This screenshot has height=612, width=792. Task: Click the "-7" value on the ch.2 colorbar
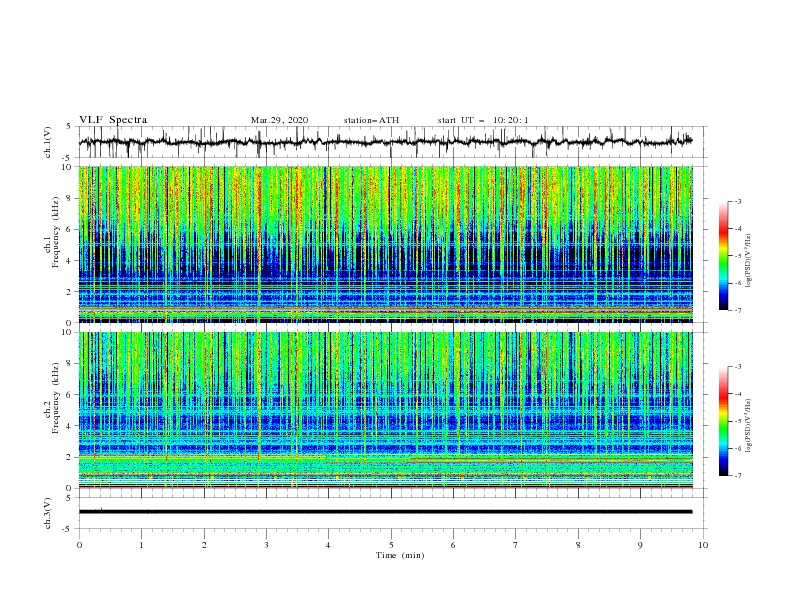pos(737,476)
